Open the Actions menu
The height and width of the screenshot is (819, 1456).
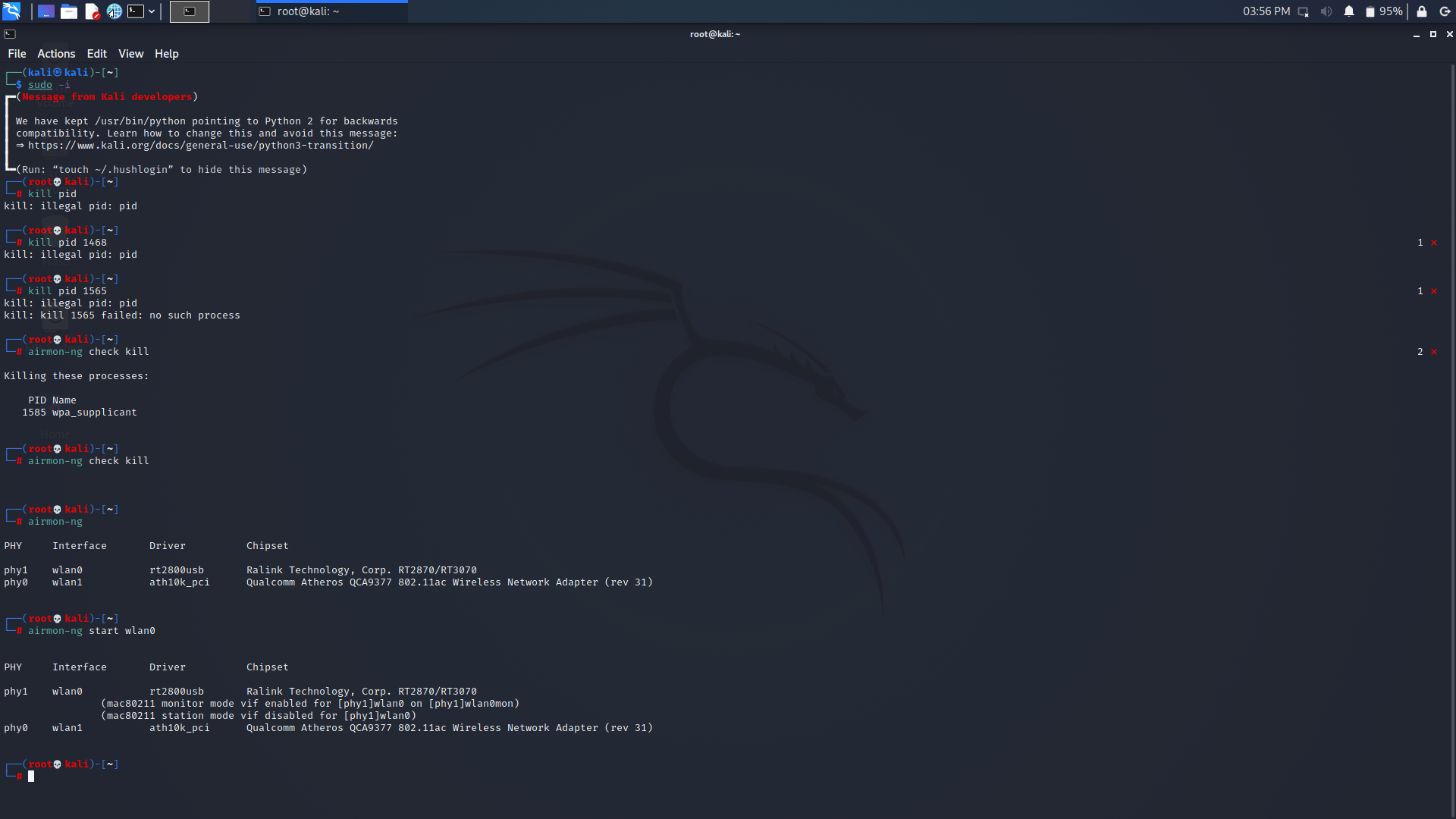[56, 54]
